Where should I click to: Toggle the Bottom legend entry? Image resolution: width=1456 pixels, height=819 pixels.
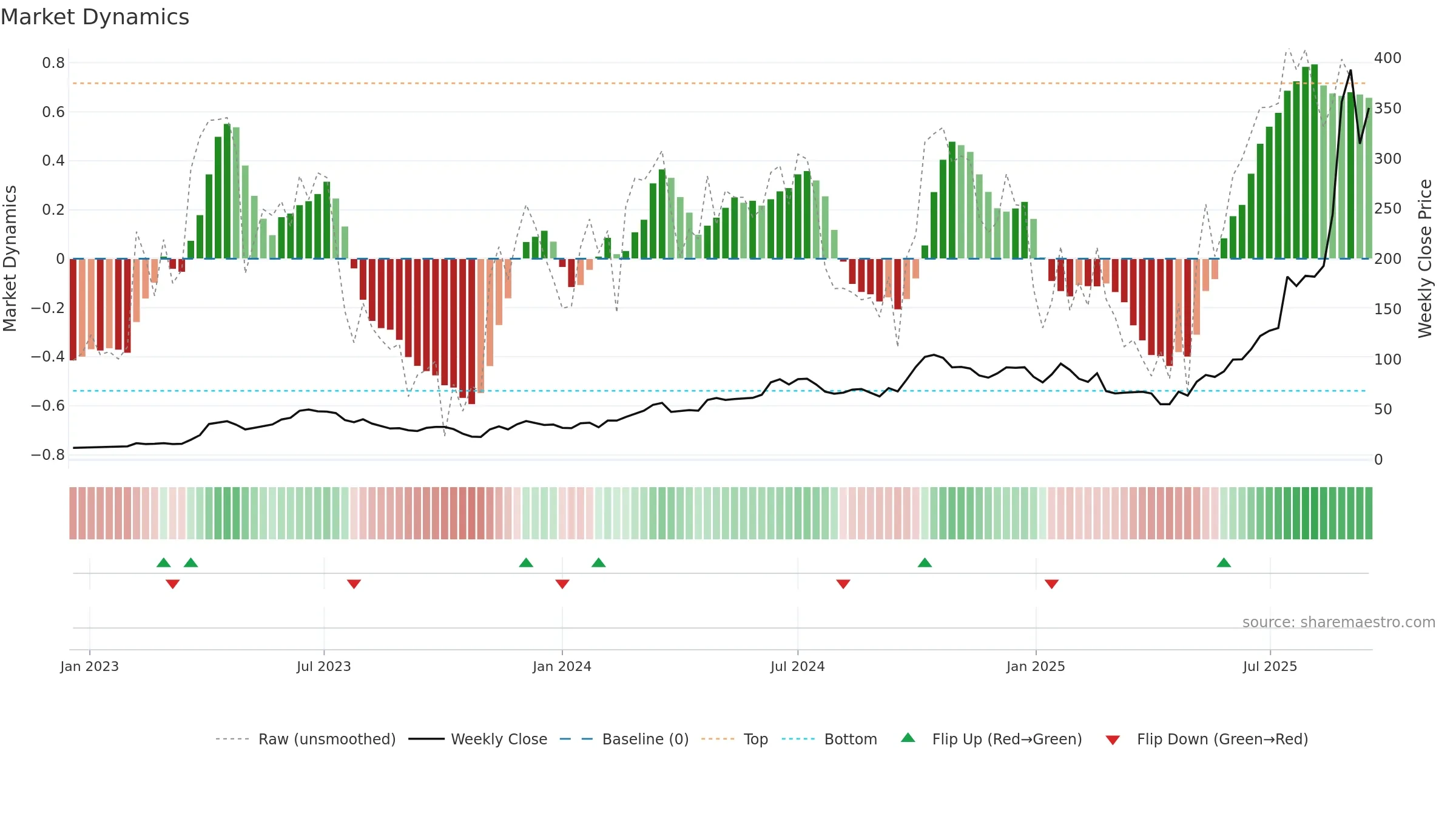829,739
